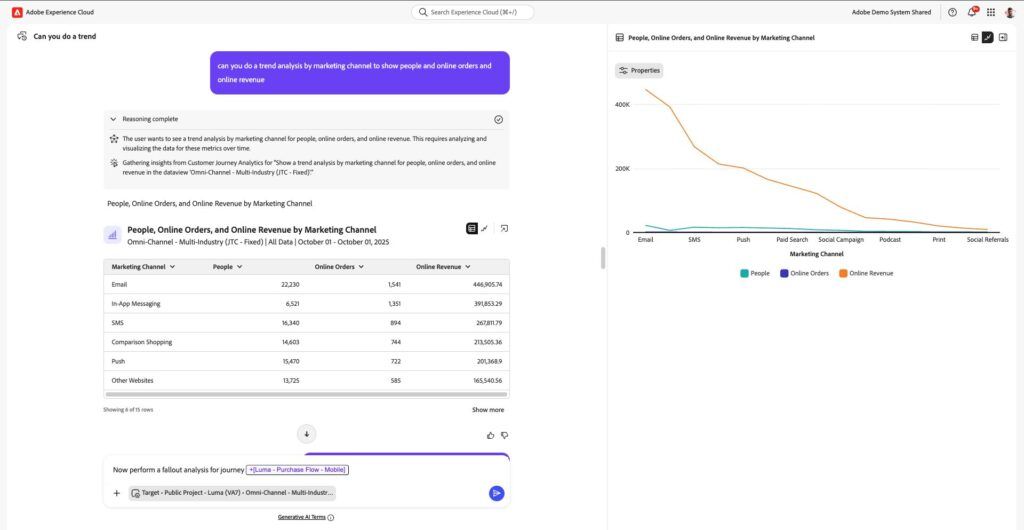This screenshot has width=1024, height=530.
Task: Open the Marketing Channel column dropdown
Action: pyautogui.click(x=172, y=267)
